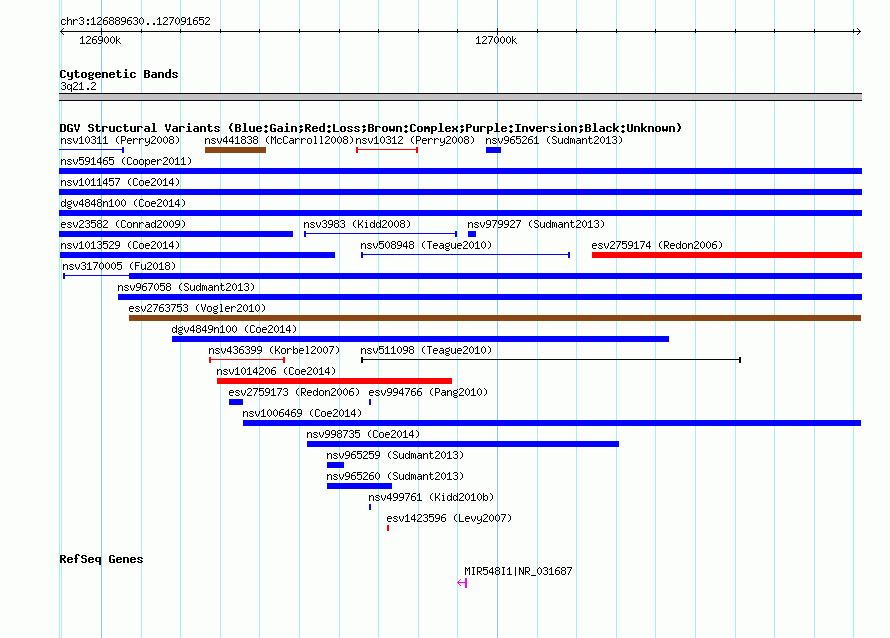Viewport: 890px width, 638px height.
Task: Click esv1423596 (Levy2007) label
Action: (x=450, y=518)
